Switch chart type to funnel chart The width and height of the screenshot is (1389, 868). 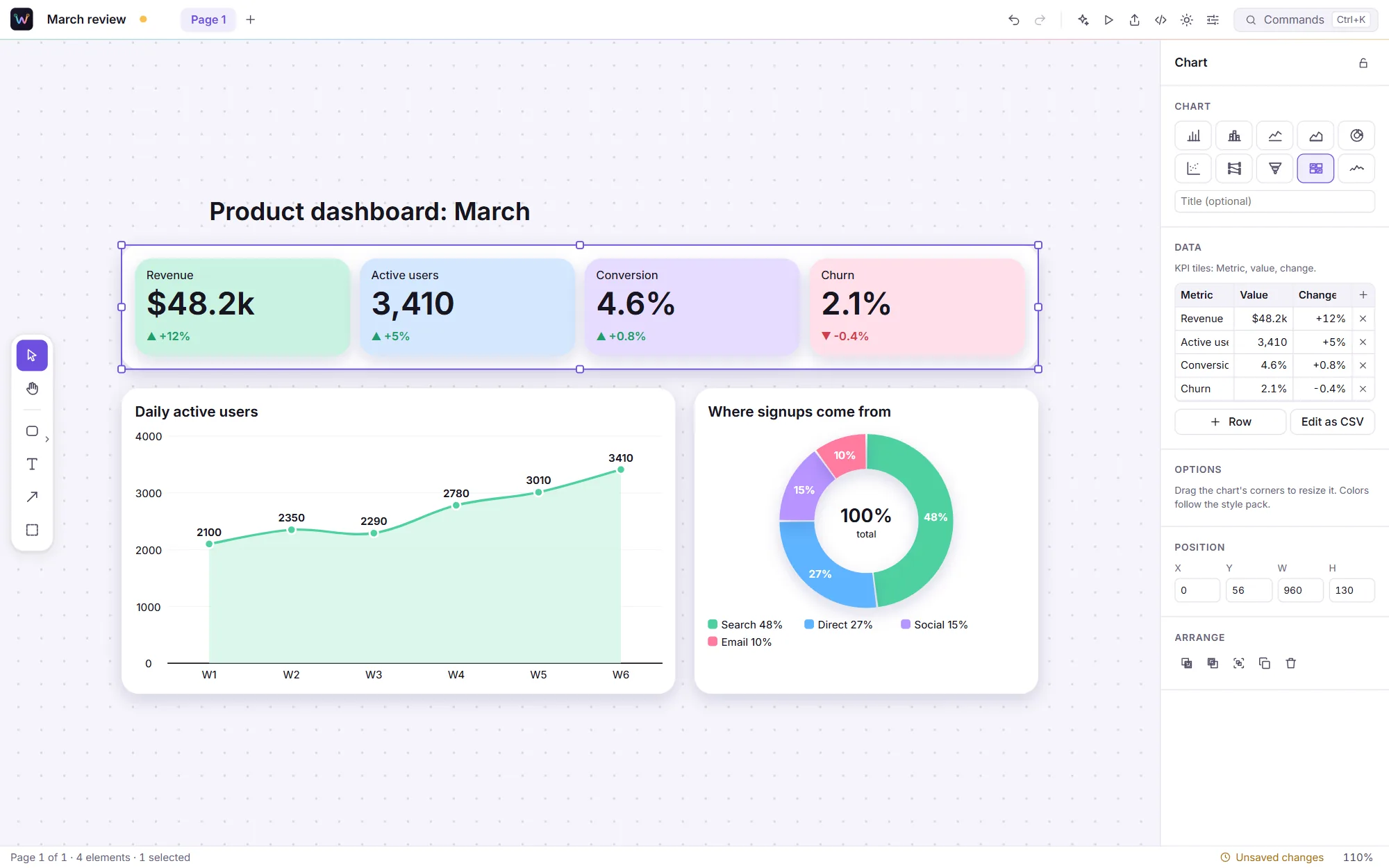point(1275,168)
